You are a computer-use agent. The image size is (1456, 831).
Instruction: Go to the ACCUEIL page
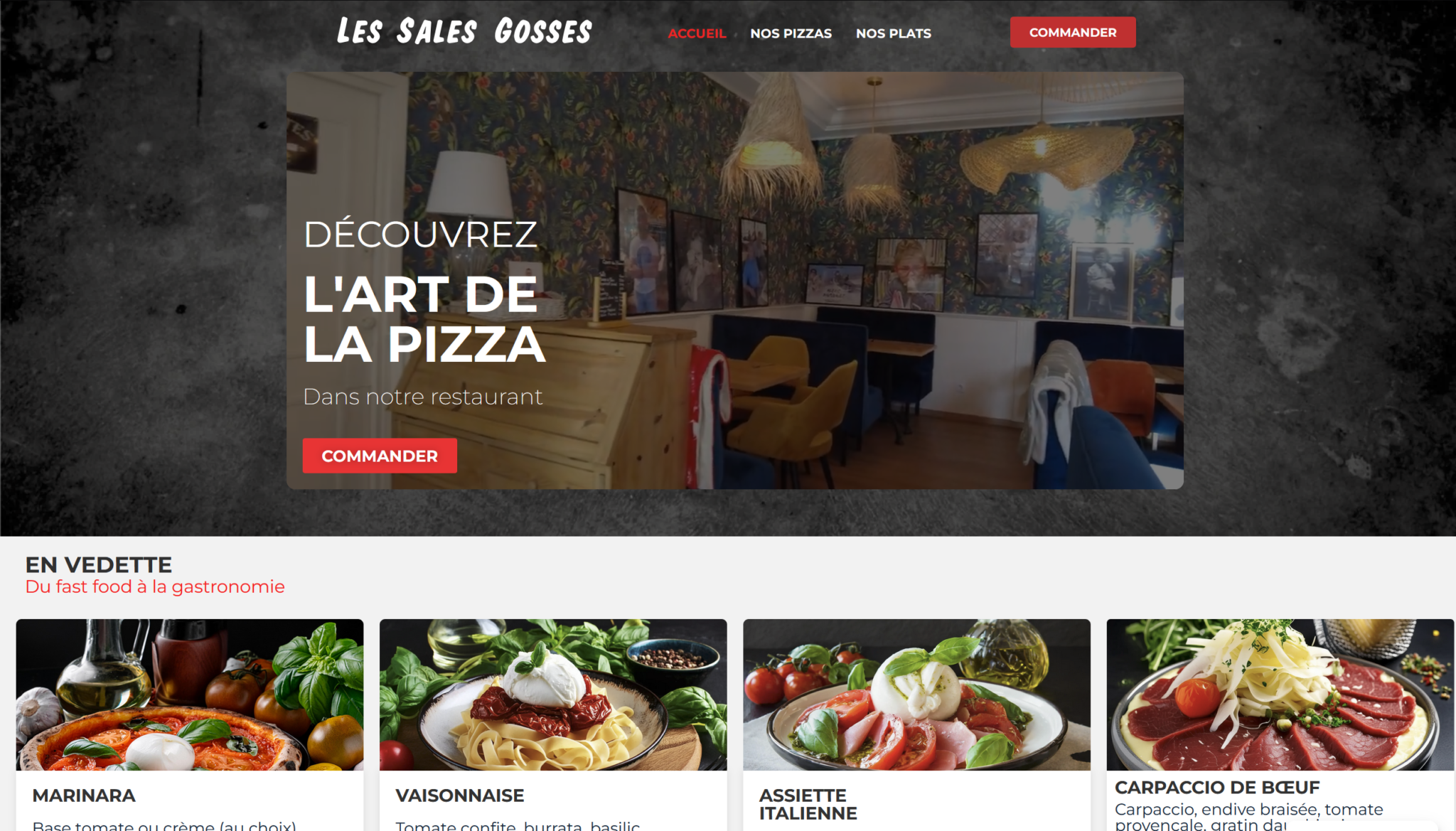[x=697, y=33]
